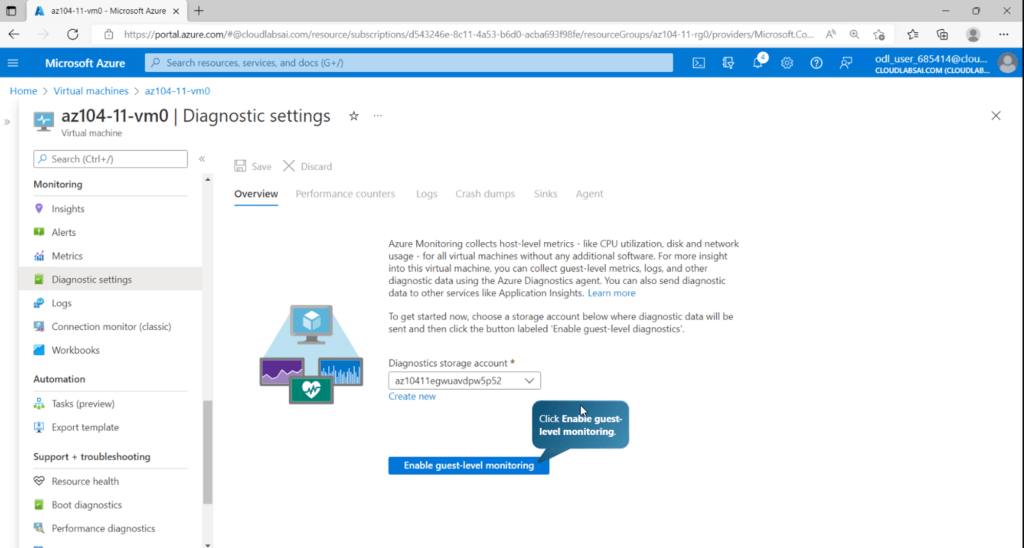Go to Virtual machines breadcrumb

click(91, 91)
